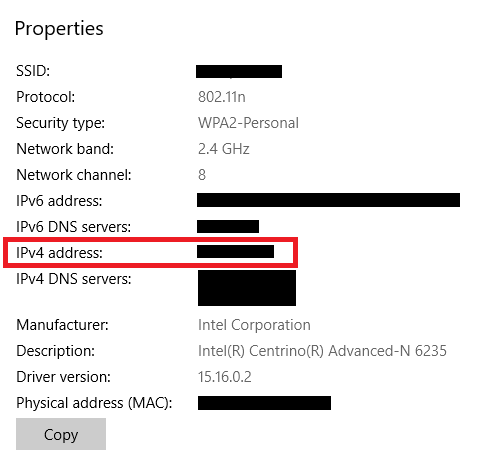Click the redacted IPv6 address value
Viewport: 498px width, 464px height.
(328, 200)
